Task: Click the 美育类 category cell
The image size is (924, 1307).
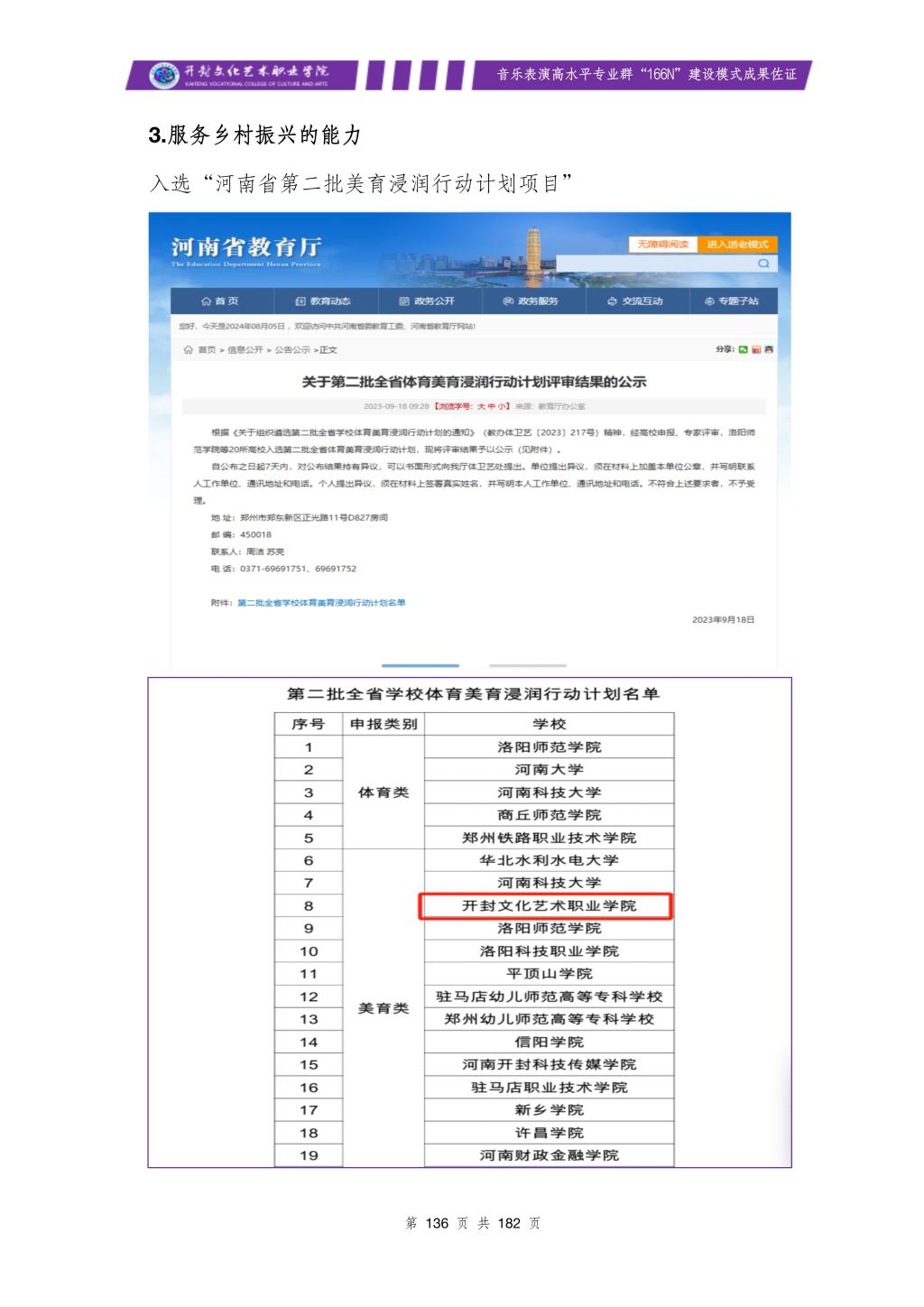Action: 383,1008
